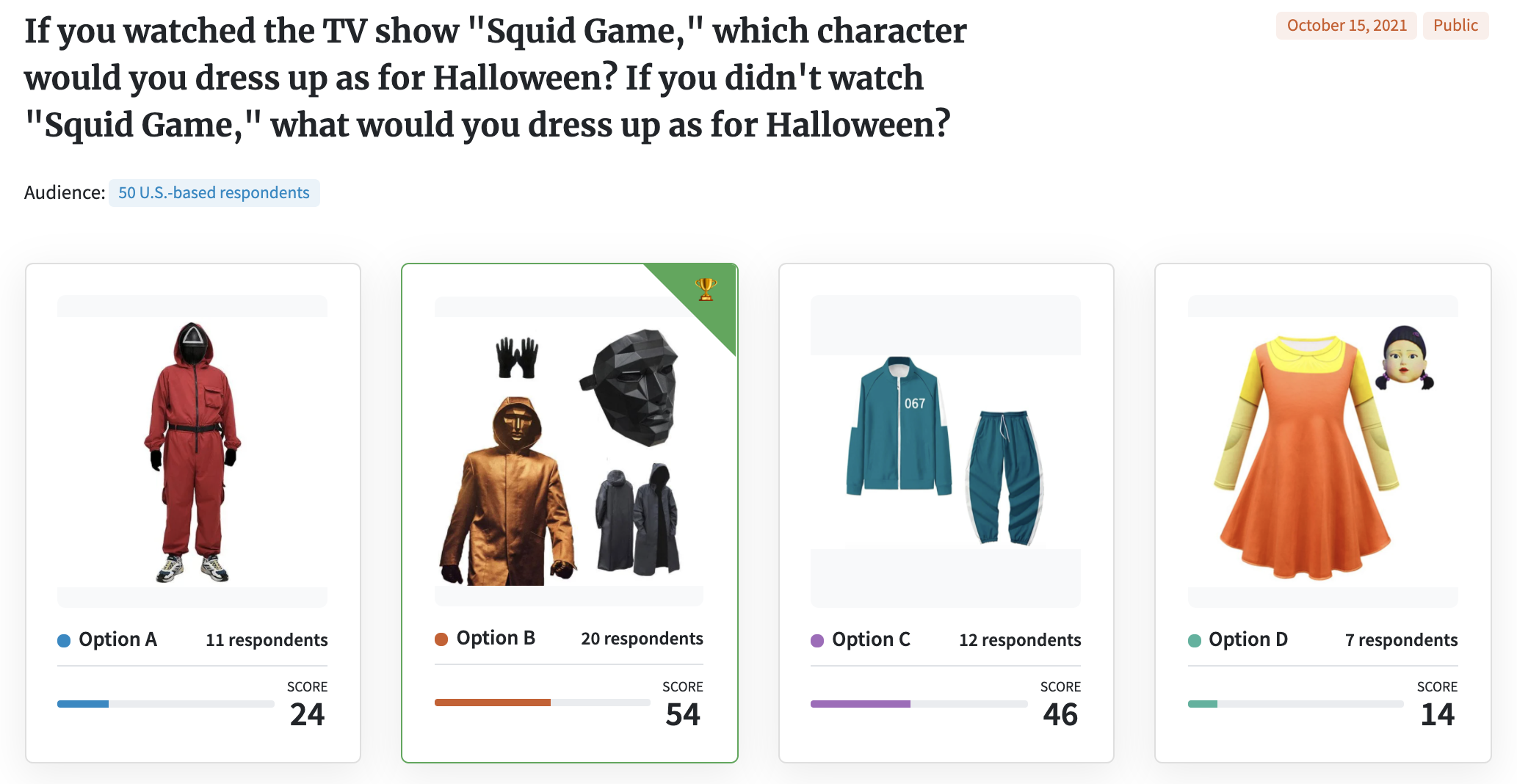Screen dimensions: 1517x784
Task: Open the 50 U.S.-based respondents audience link
Action: [x=214, y=193]
